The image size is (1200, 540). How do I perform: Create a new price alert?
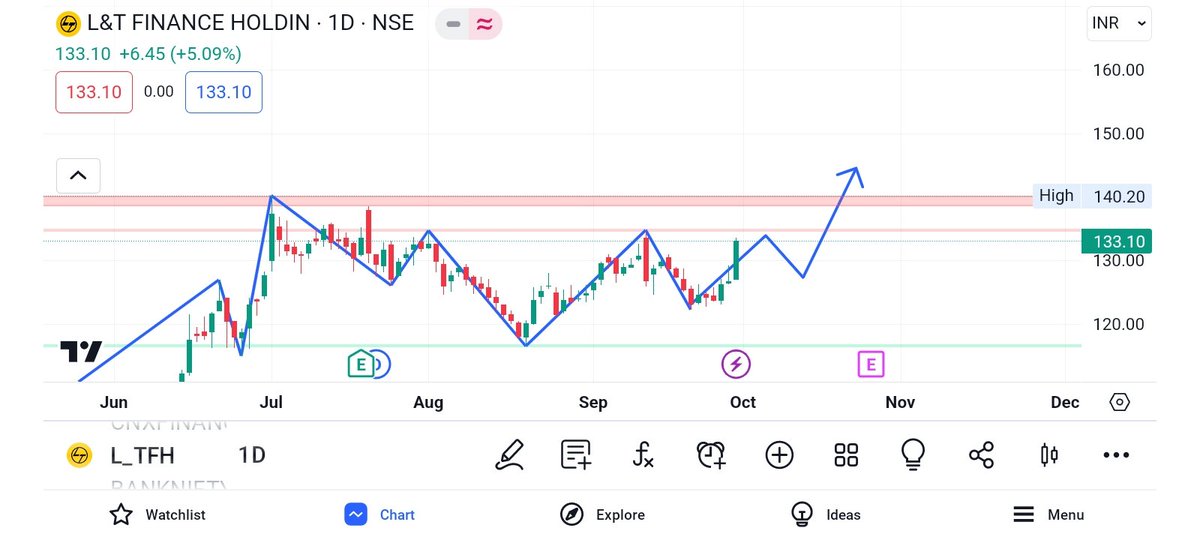coord(711,455)
